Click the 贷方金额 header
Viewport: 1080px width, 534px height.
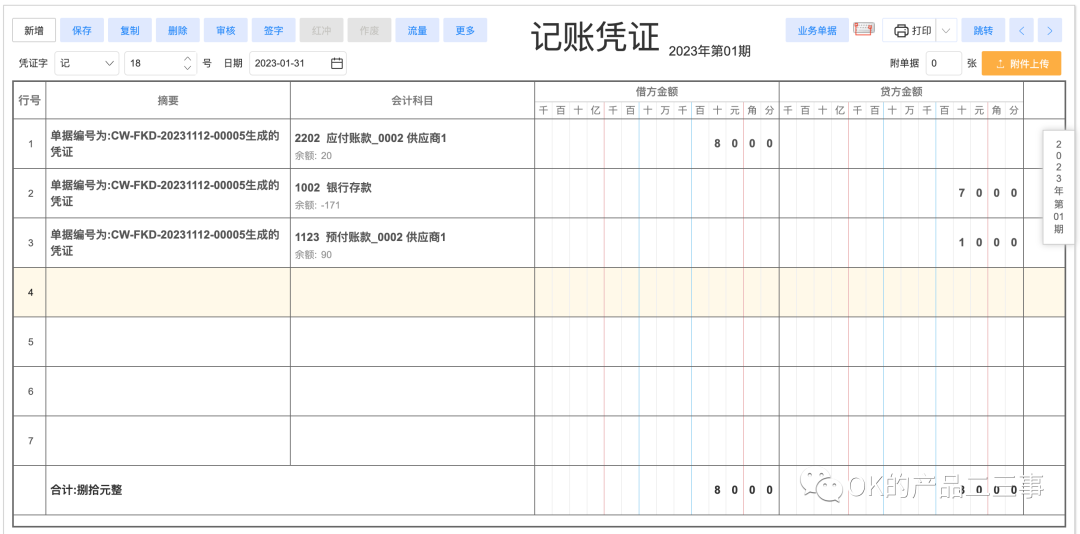[x=901, y=91]
